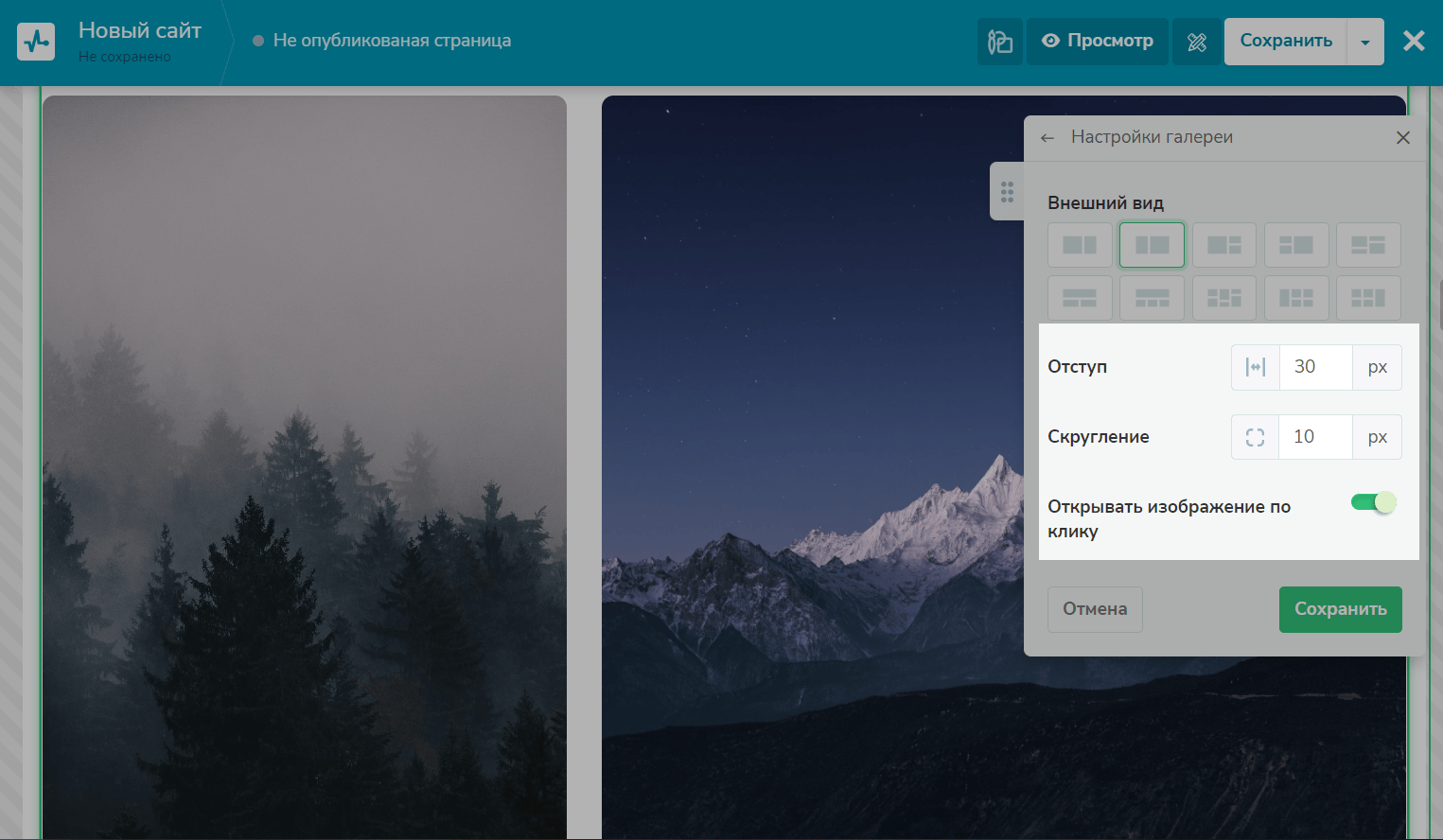Click the spacing icon beside Отступ field
Screen dimensions: 1443x840
click(x=1256, y=367)
